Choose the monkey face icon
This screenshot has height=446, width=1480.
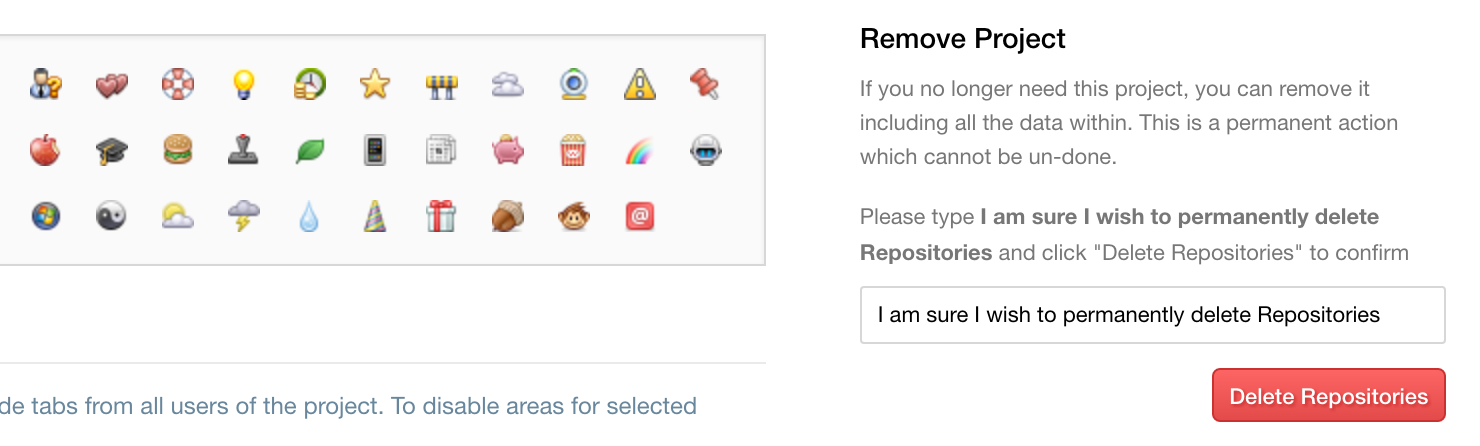pyautogui.click(x=573, y=216)
